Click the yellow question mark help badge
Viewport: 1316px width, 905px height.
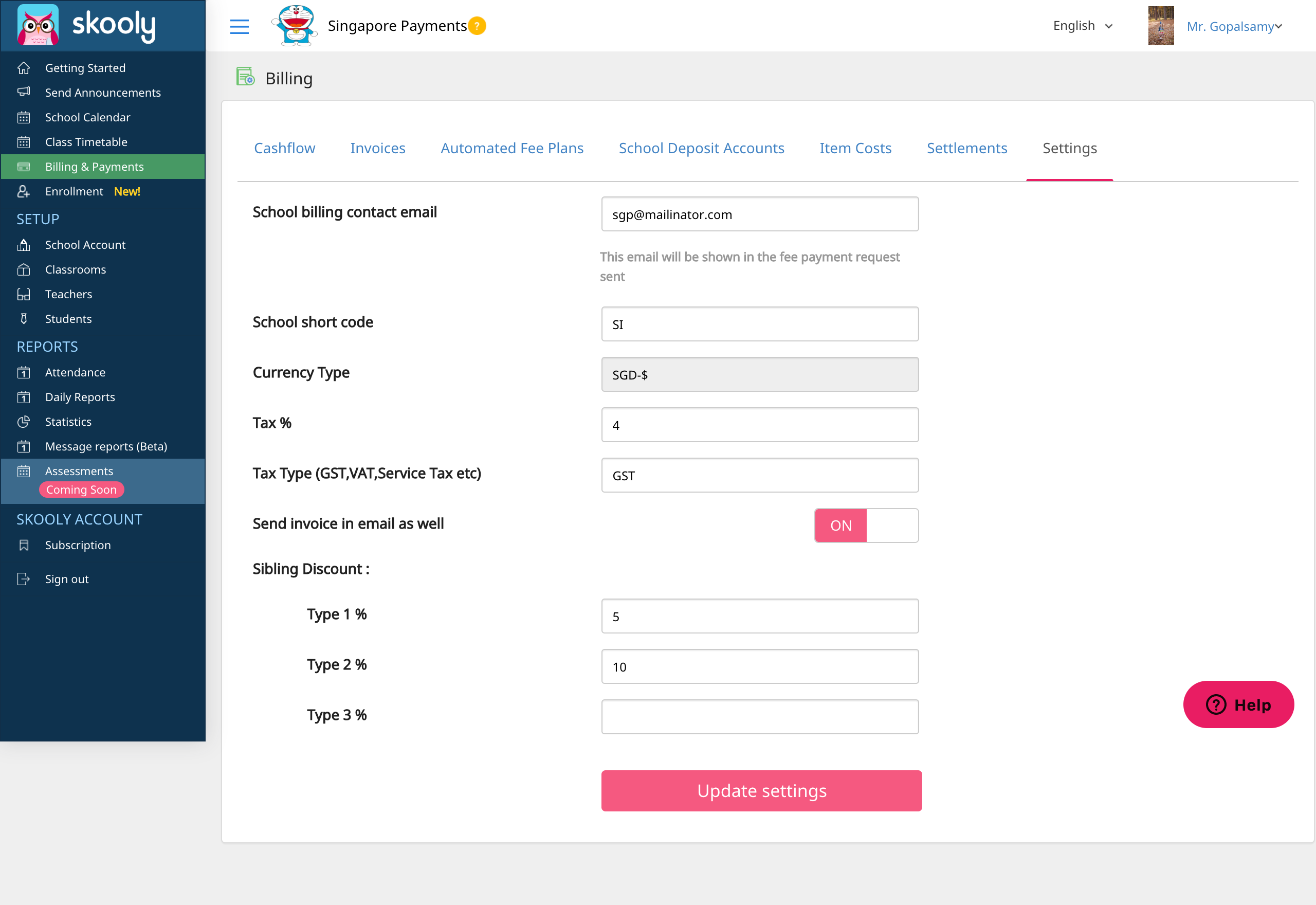(x=477, y=26)
